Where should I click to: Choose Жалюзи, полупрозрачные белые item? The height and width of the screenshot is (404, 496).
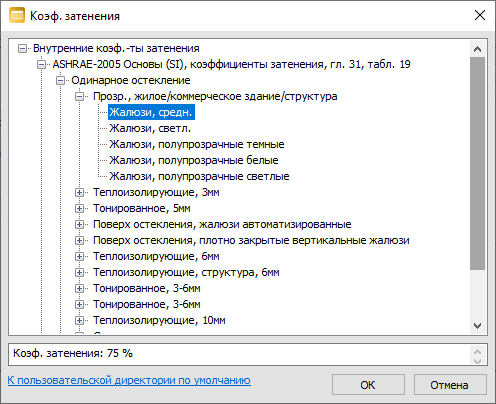(194, 160)
